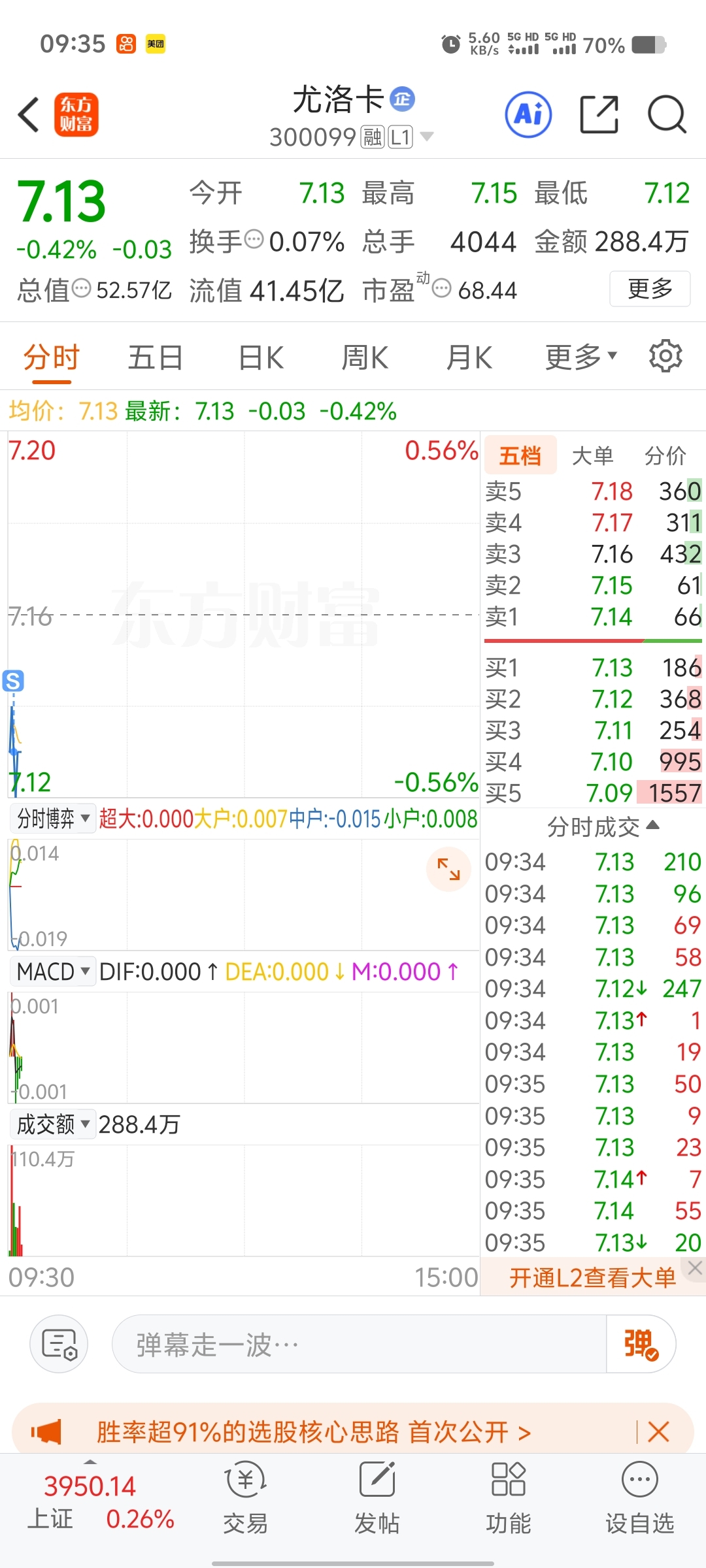Tap the 融 margin trading badge
The image size is (706, 1568).
pyautogui.click(x=373, y=137)
